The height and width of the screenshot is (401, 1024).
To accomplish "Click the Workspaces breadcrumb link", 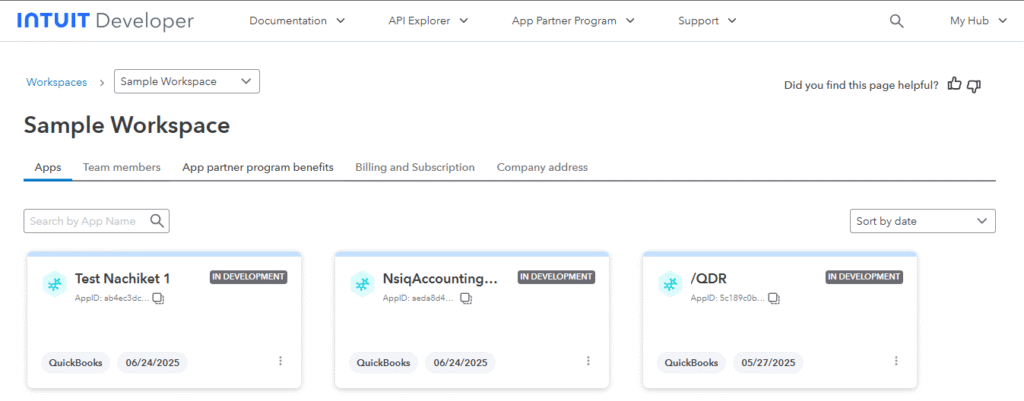I will coord(56,82).
